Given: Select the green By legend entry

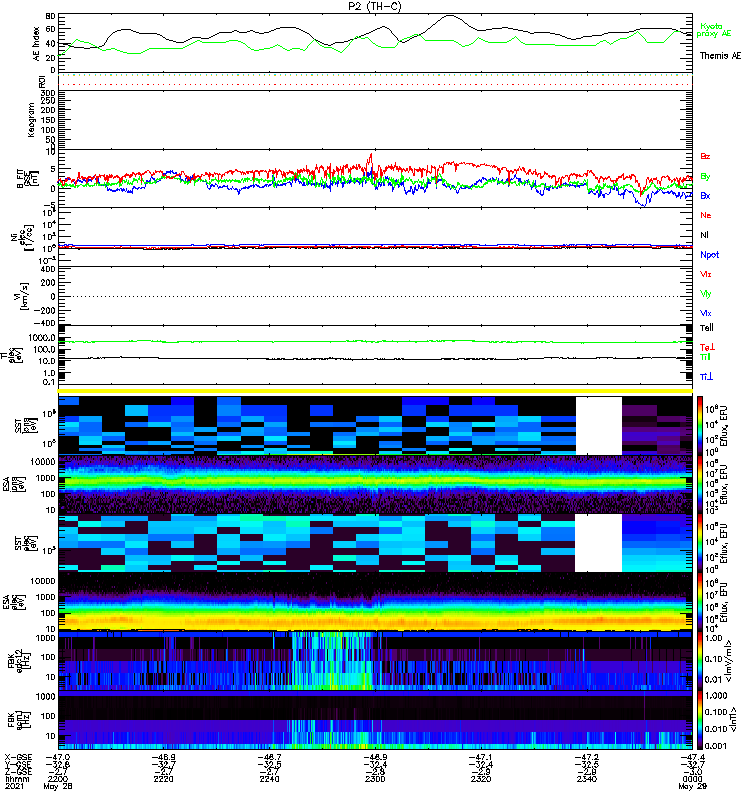Looking at the screenshot, I should pyautogui.click(x=705, y=177).
